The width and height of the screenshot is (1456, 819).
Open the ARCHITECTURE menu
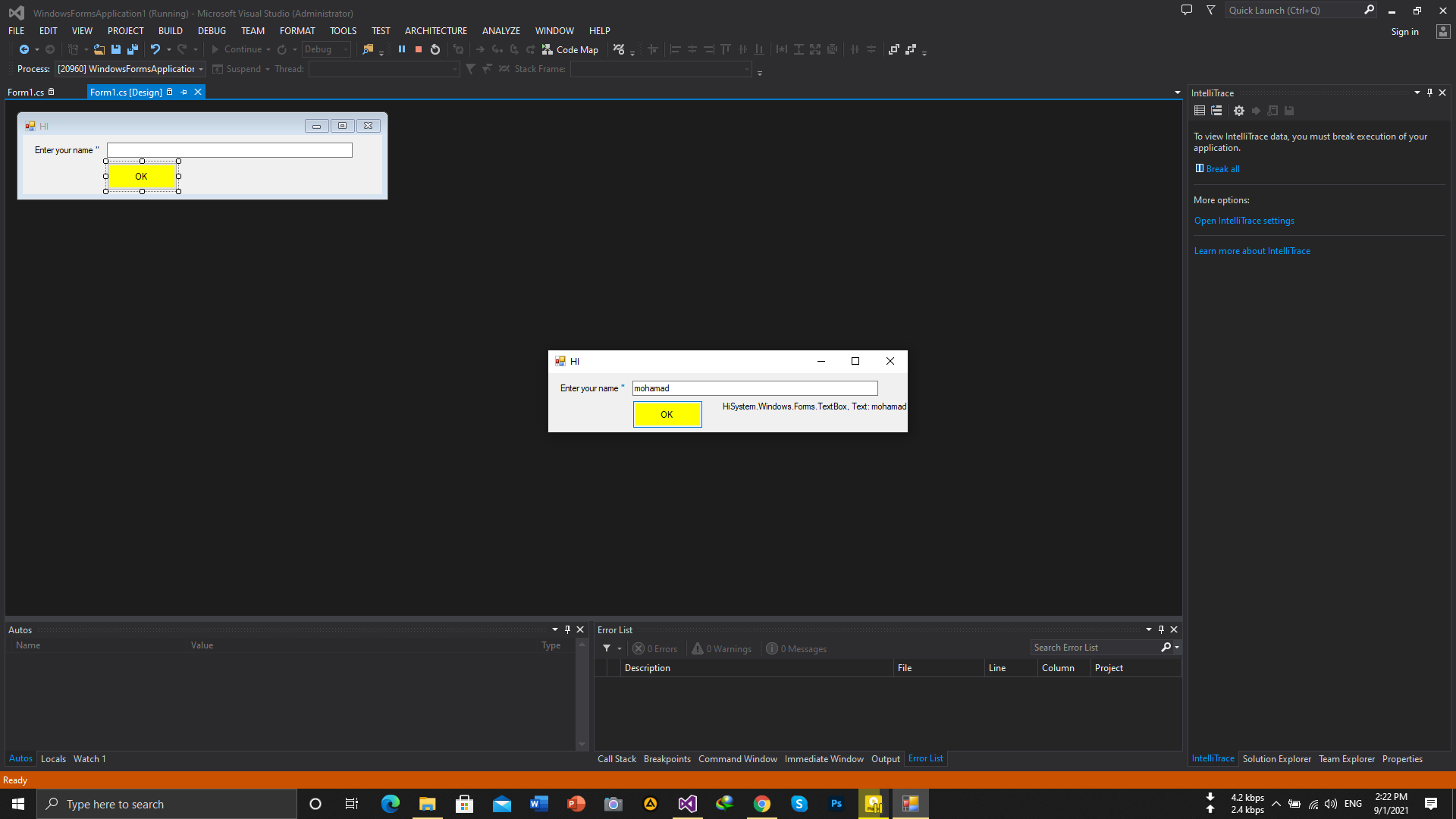pyautogui.click(x=436, y=31)
